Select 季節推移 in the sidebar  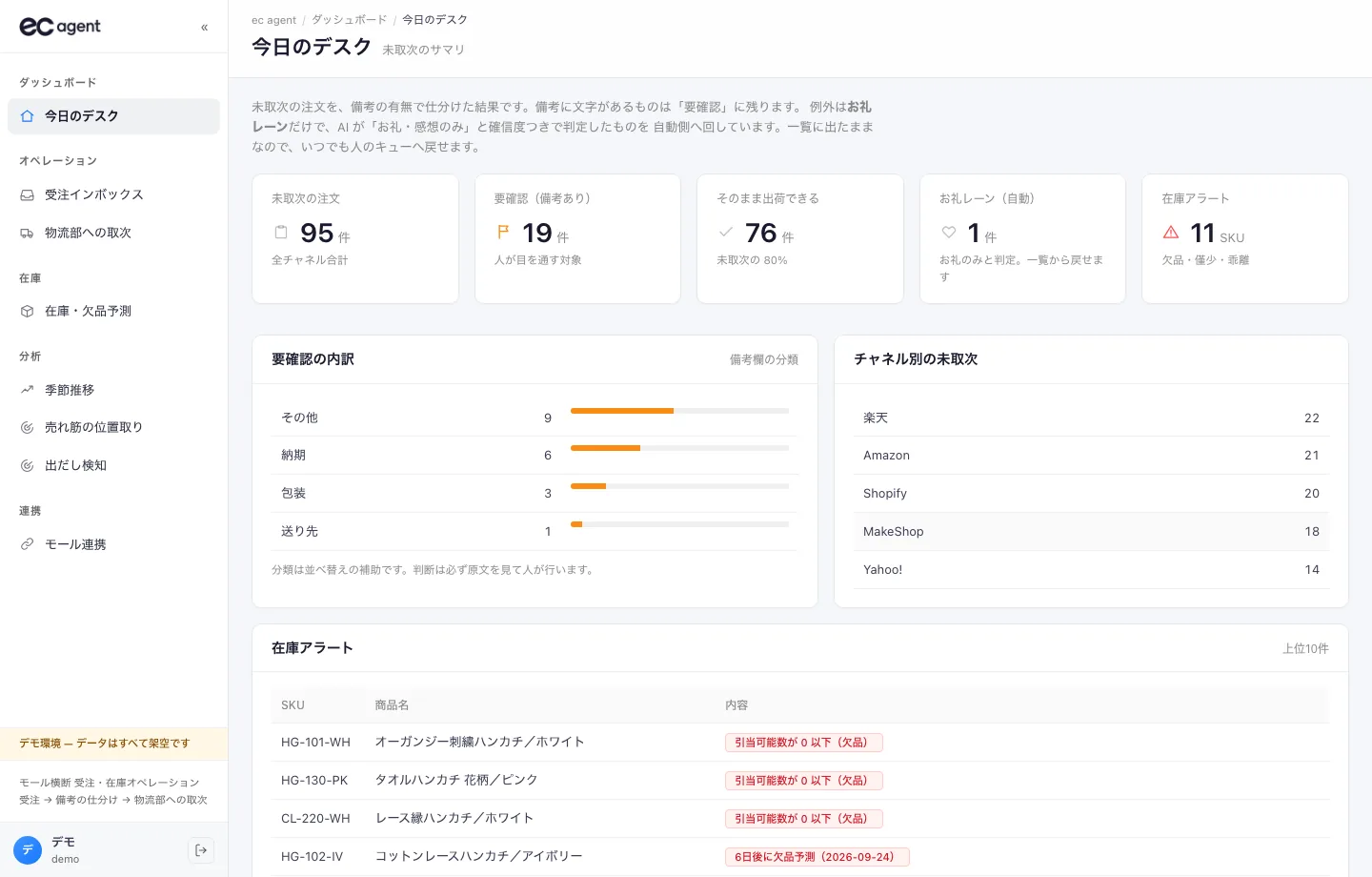[113, 390]
